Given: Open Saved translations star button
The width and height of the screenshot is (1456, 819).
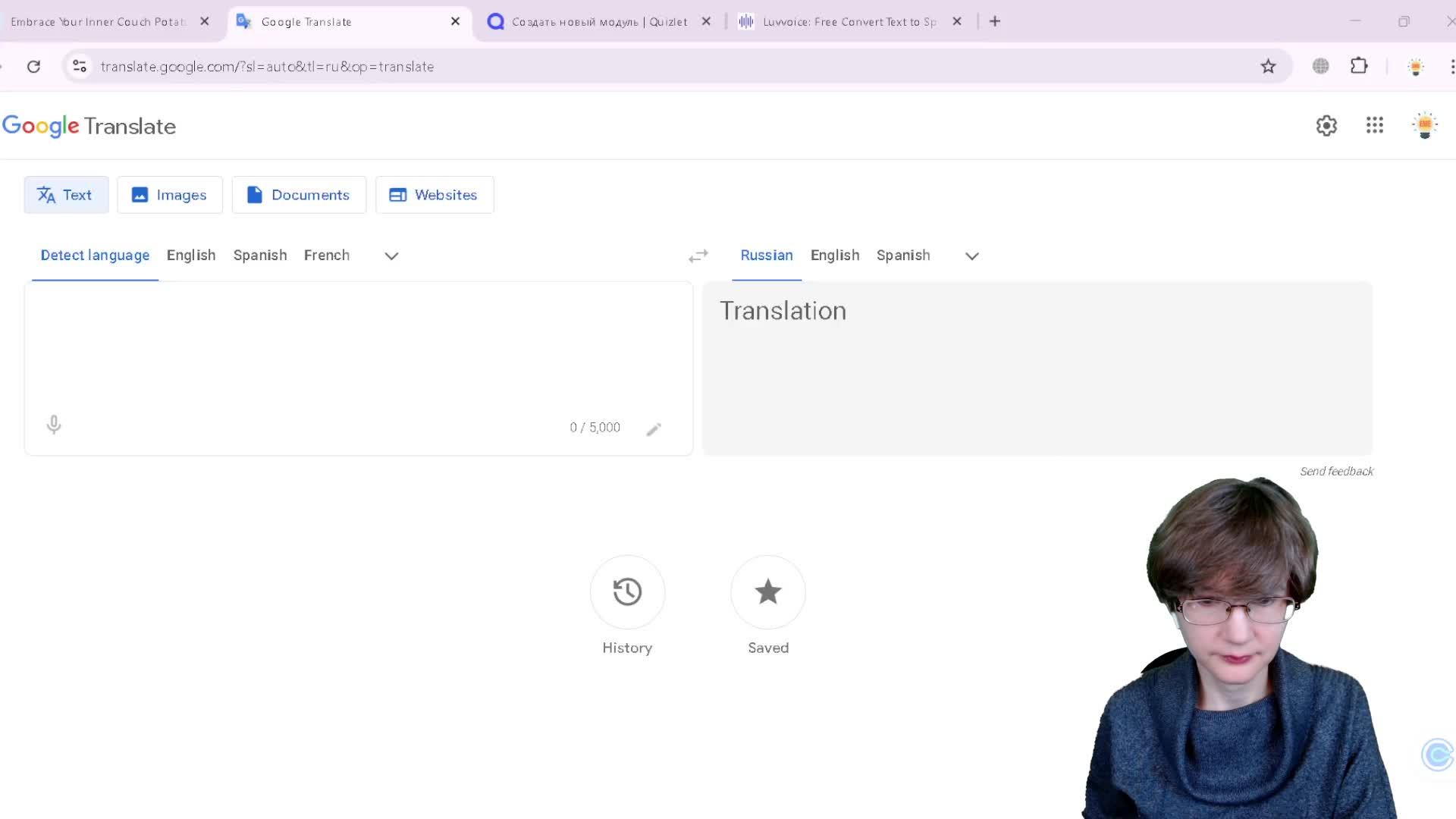Looking at the screenshot, I should point(767,592).
